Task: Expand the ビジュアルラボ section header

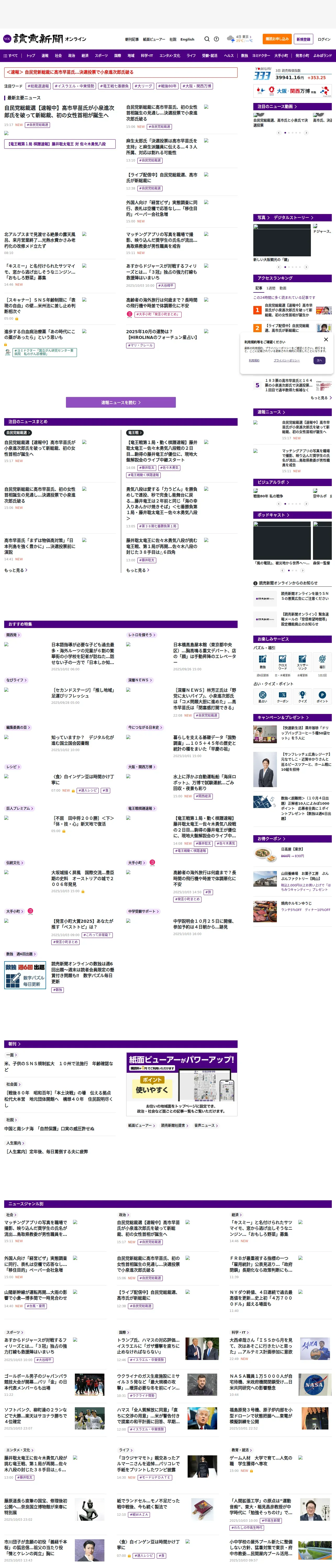Action: (x=293, y=482)
